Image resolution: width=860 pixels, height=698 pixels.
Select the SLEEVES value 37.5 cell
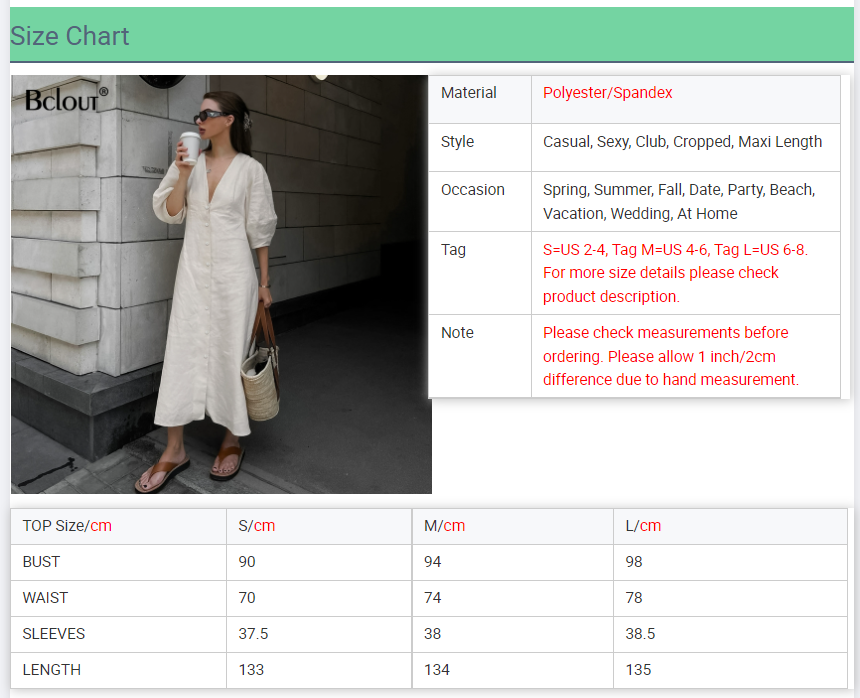(x=253, y=634)
